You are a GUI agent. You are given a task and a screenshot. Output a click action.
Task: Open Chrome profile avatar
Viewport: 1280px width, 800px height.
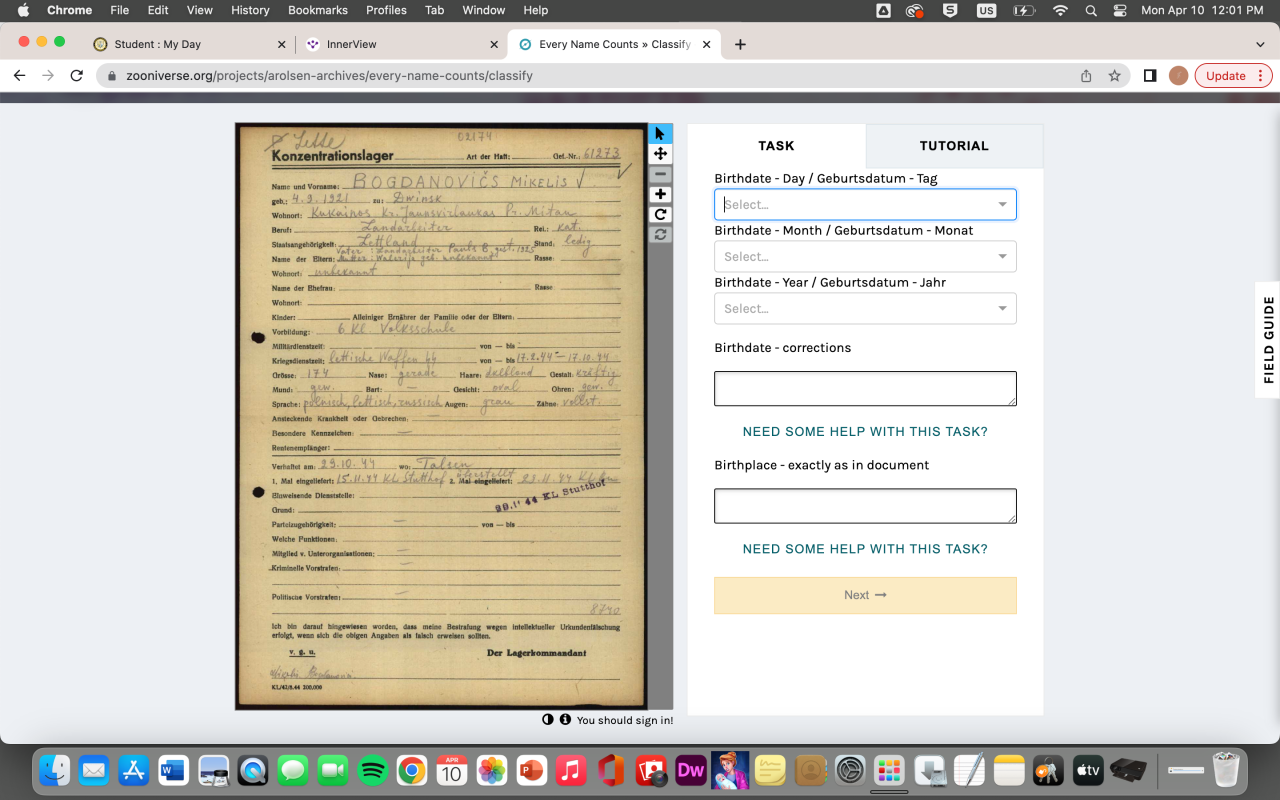(x=1178, y=75)
